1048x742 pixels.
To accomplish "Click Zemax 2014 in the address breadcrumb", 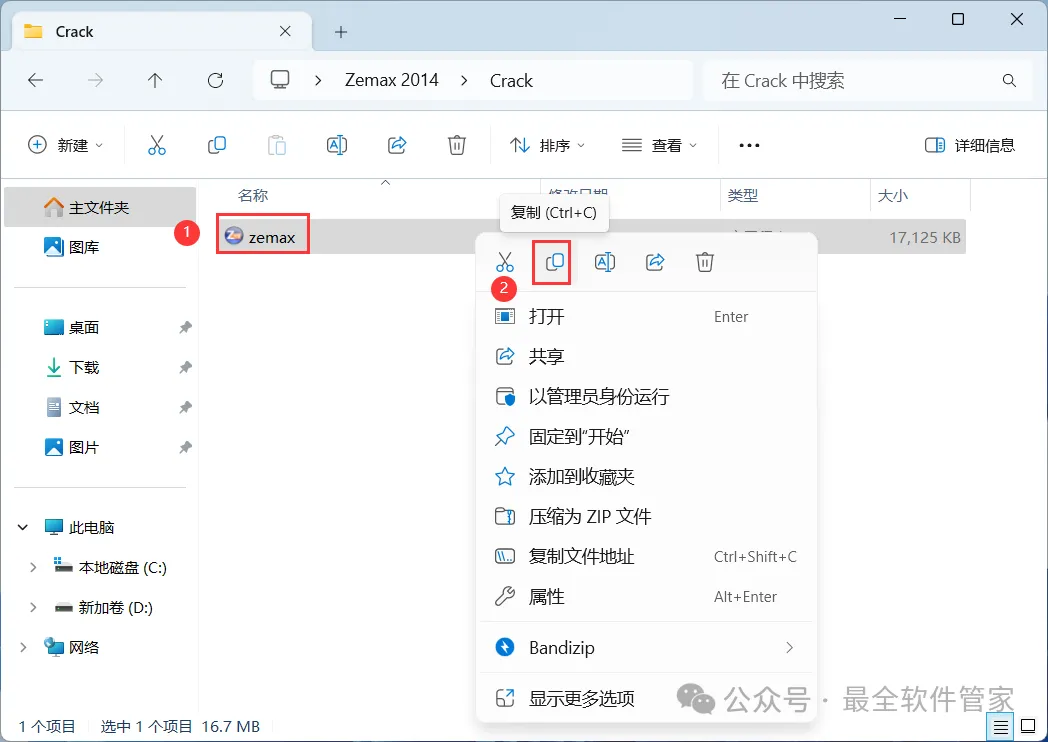I will click(392, 80).
